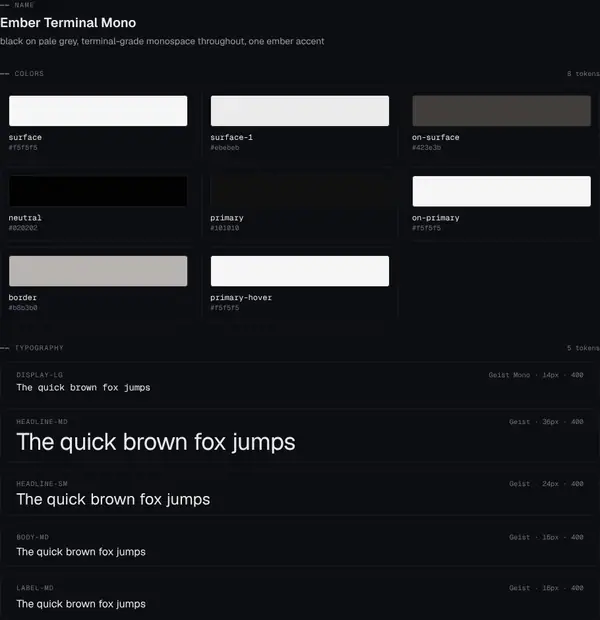Click the #b8b3b0 hex value
The image size is (600, 620).
pos(23,308)
